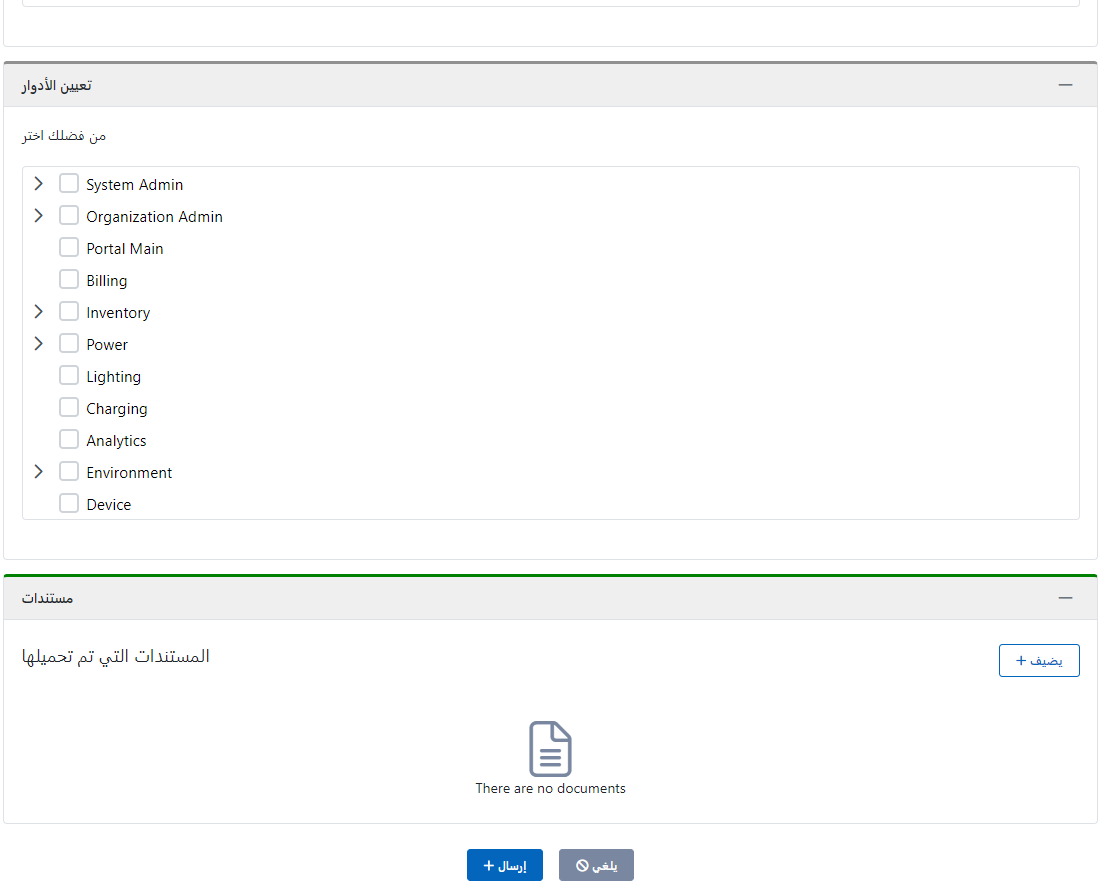Expand the System Admin tree node
Image resolution: width=1104 pixels, height=884 pixels.
click(x=39, y=184)
